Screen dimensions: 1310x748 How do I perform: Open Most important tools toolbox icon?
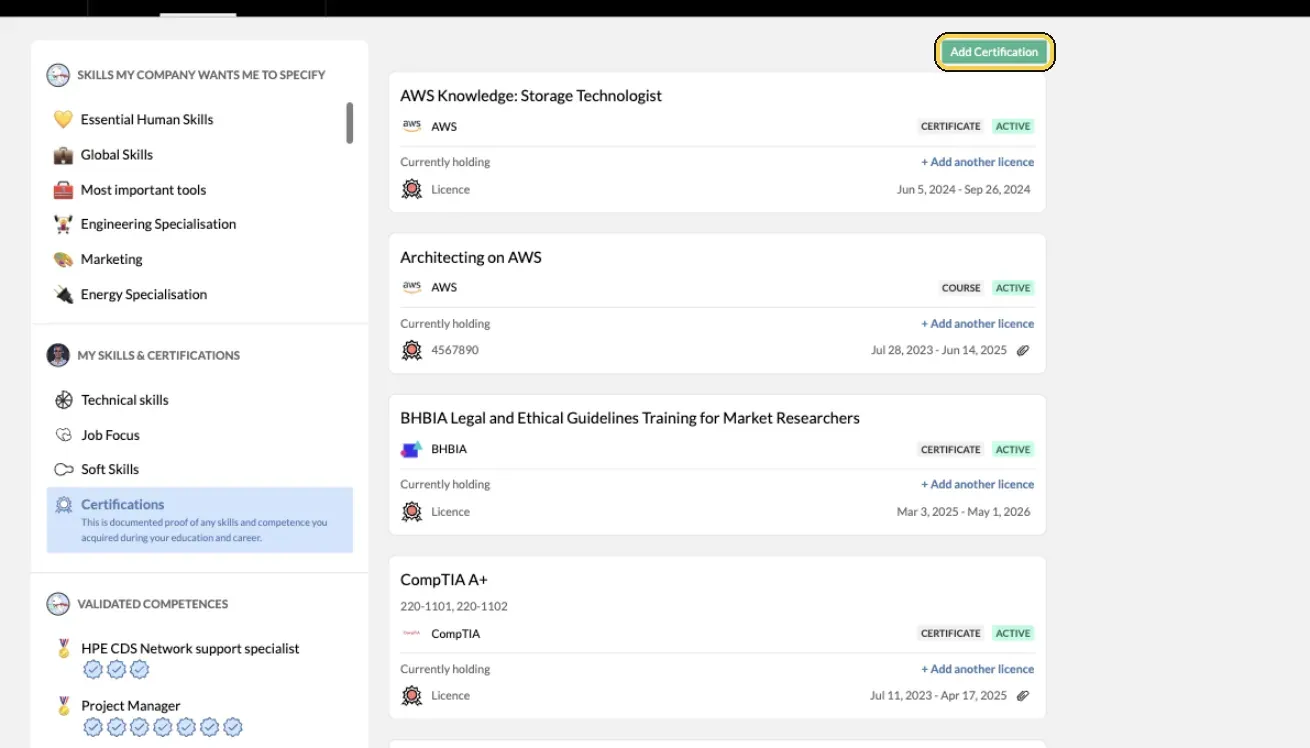(63, 190)
